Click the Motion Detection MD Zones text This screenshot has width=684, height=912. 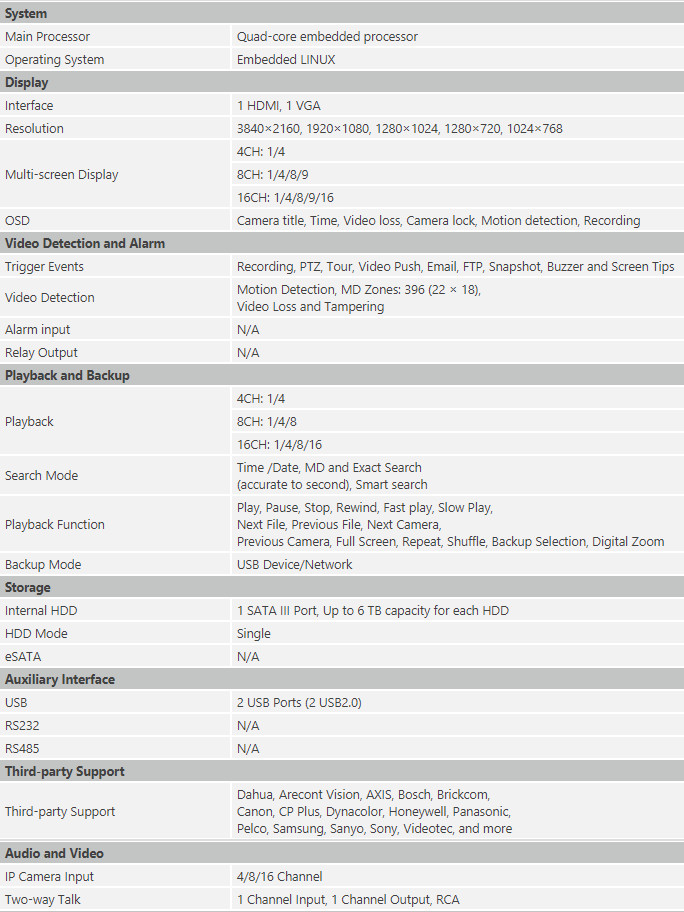coord(358,290)
